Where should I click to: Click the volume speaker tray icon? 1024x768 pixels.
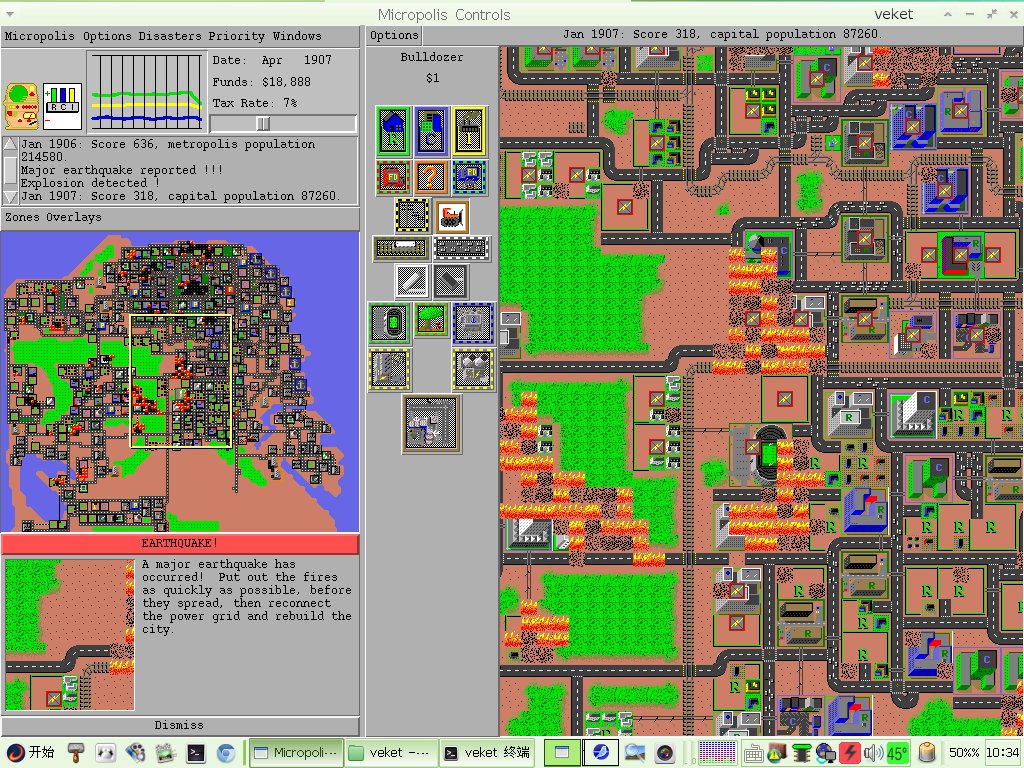coord(873,753)
